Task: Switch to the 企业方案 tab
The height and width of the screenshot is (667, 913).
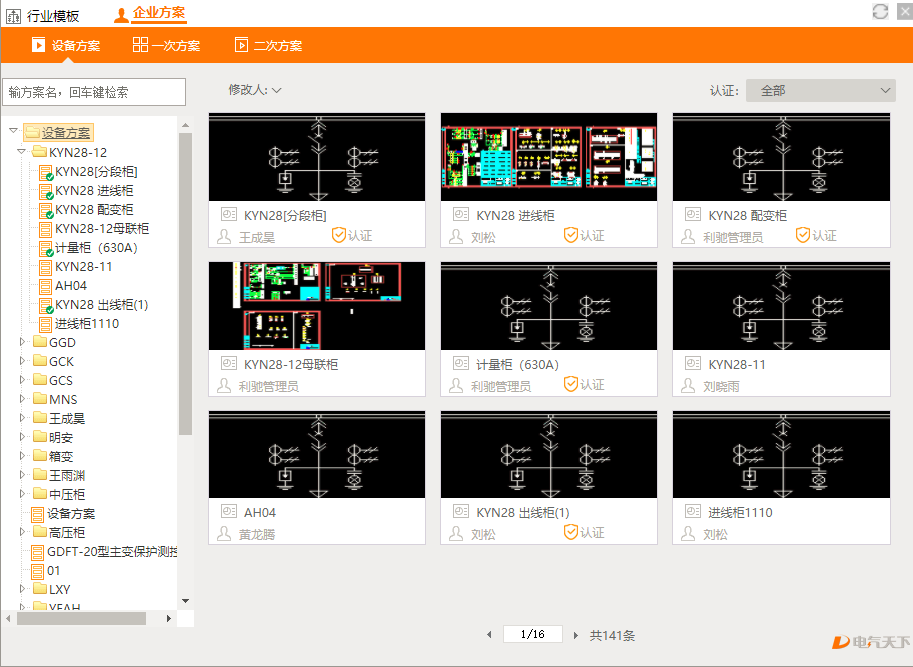Action: click(150, 13)
